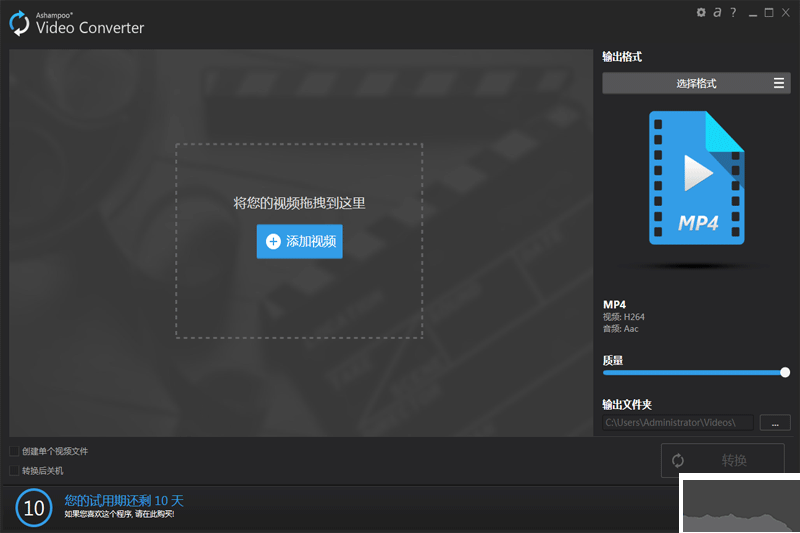Click the 如果您喜欢这个程序, 请在此购买! purchase link
Viewport: 800px width, 533px height.
[x=119, y=514]
